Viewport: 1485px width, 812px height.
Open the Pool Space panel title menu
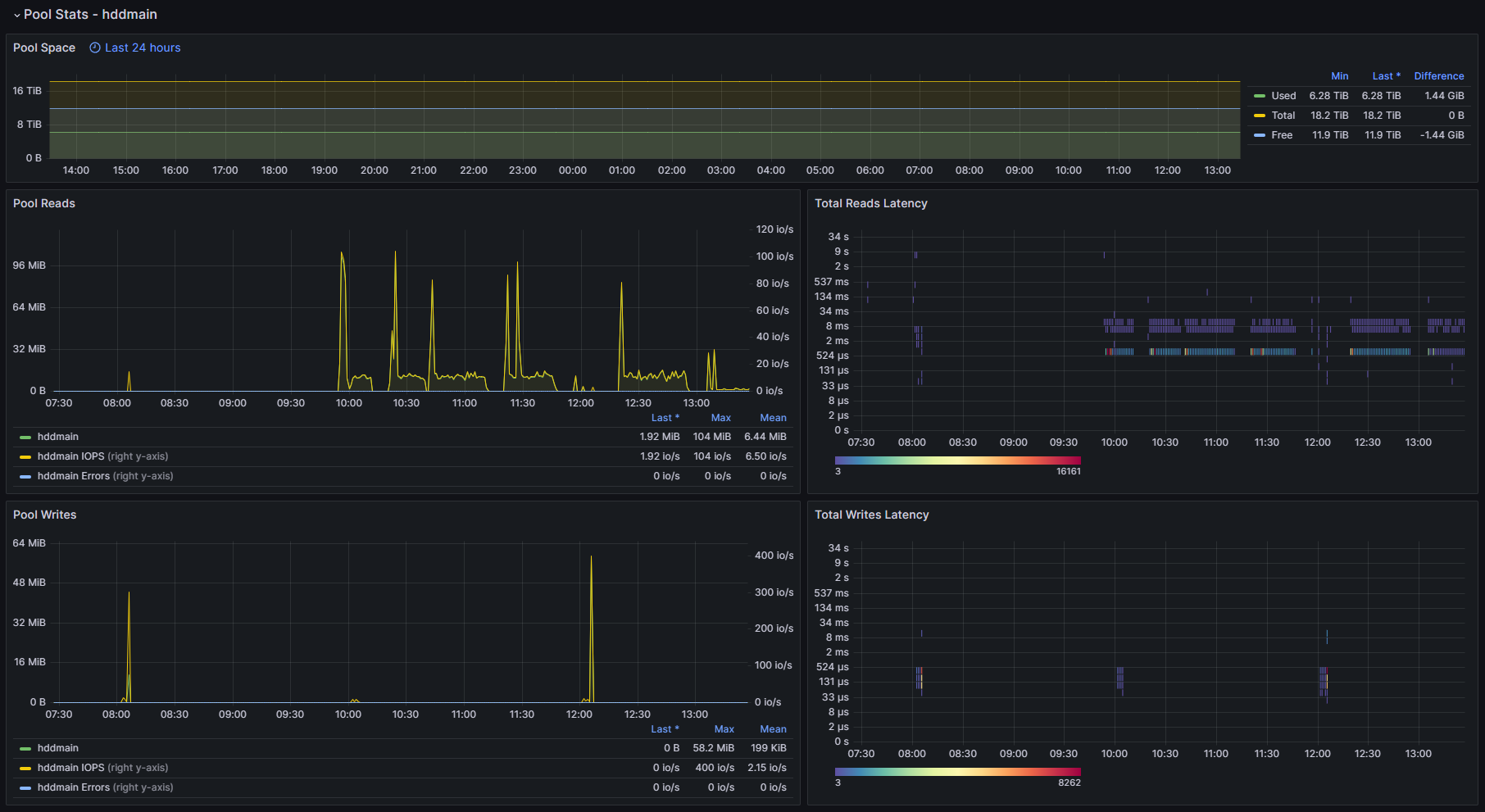[x=44, y=48]
